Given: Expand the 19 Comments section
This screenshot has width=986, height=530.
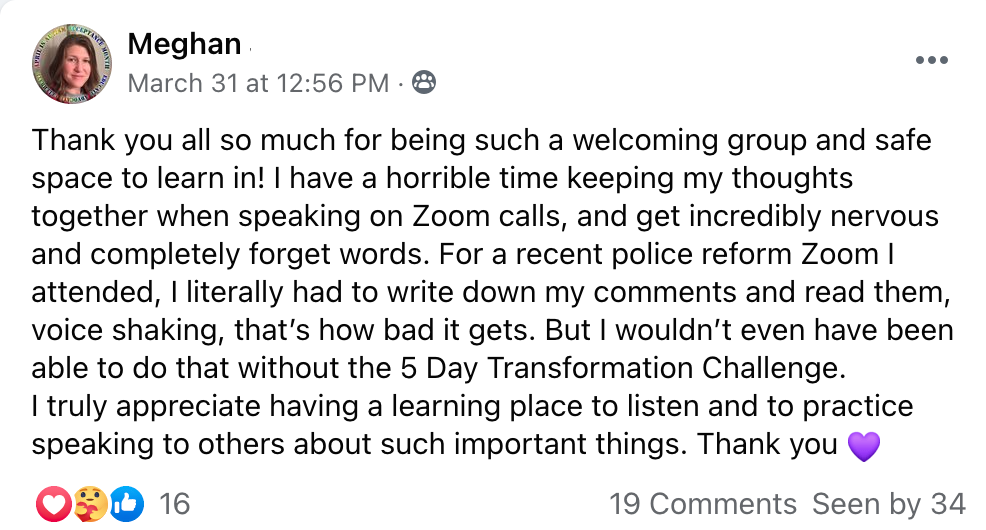Looking at the screenshot, I should [x=702, y=504].
